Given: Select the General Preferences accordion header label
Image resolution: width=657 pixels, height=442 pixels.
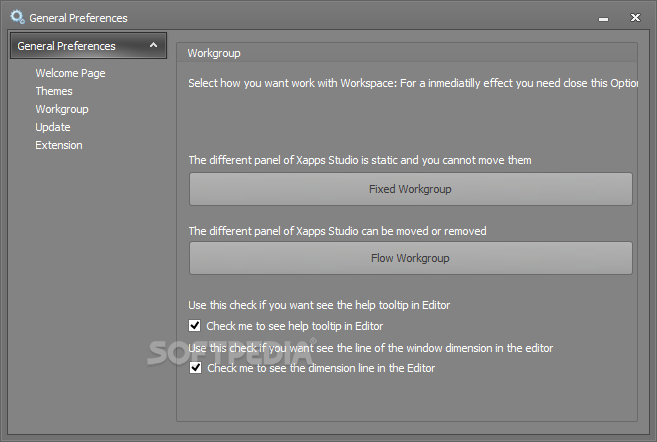Looking at the screenshot, I should [66, 46].
